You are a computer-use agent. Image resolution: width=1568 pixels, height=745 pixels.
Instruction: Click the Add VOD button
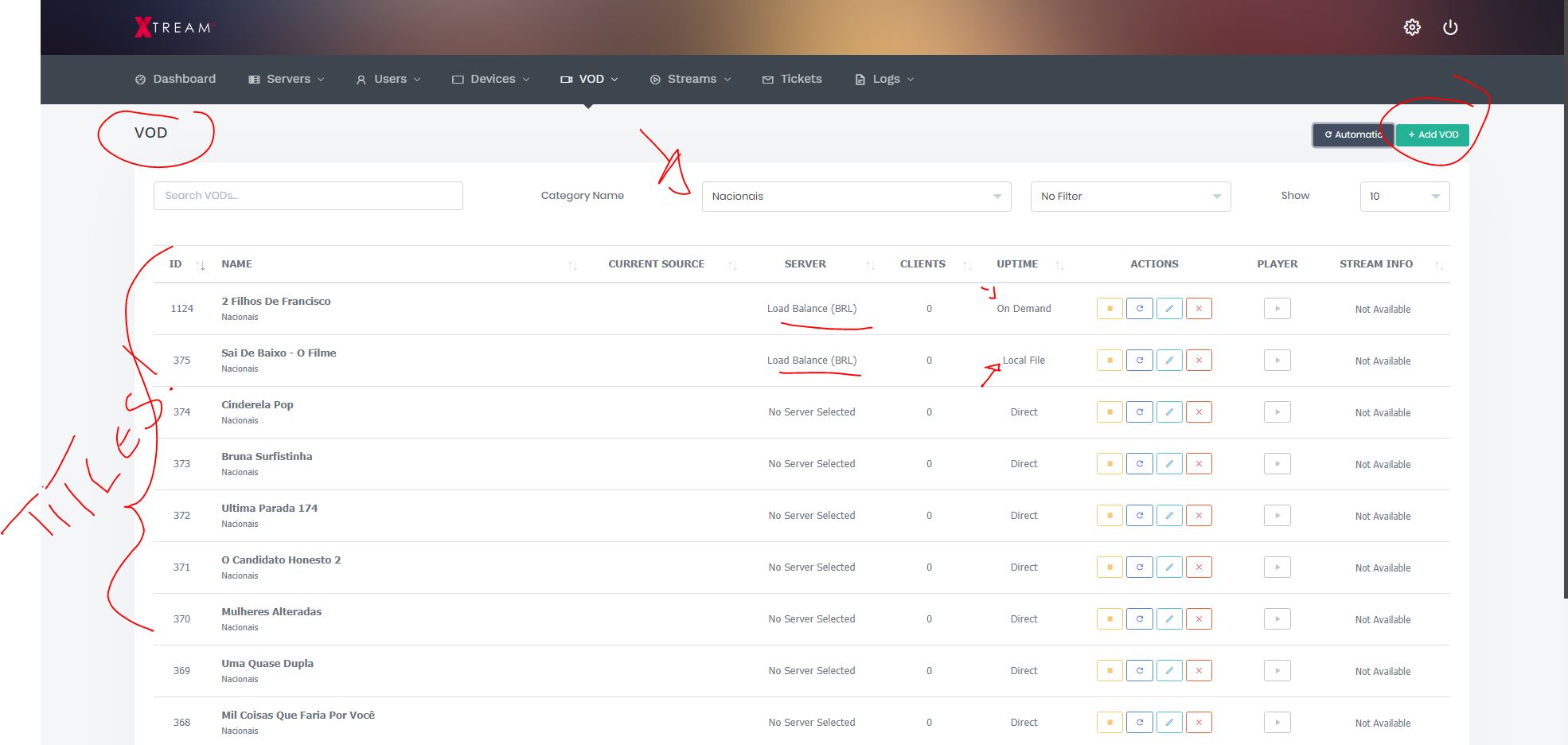point(1433,135)
